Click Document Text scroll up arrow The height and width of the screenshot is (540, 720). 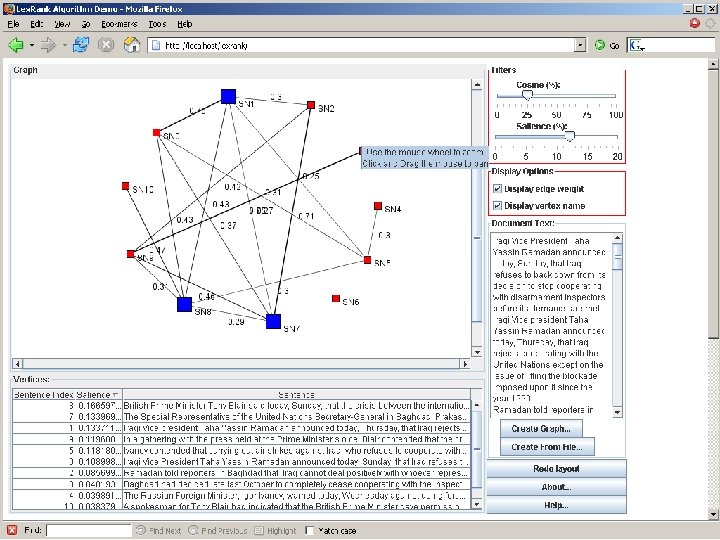[617, 238]
